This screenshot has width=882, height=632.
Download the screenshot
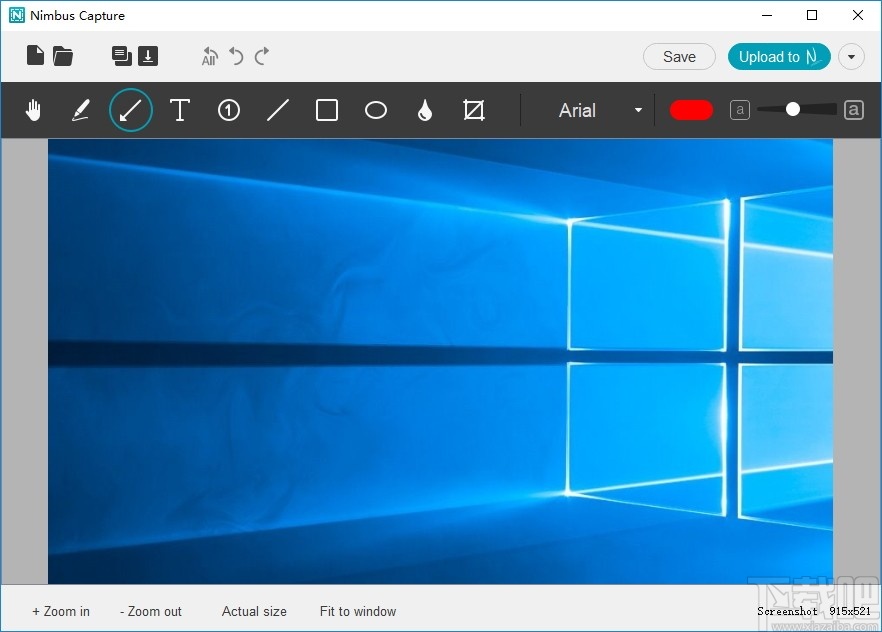coord(148,56)
